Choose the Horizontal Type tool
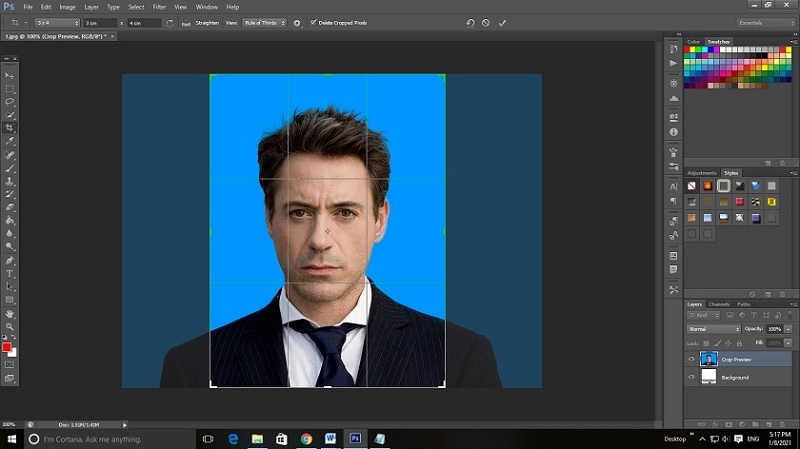The width and height of the screenshot is (800, 449). tap(10, 273)
